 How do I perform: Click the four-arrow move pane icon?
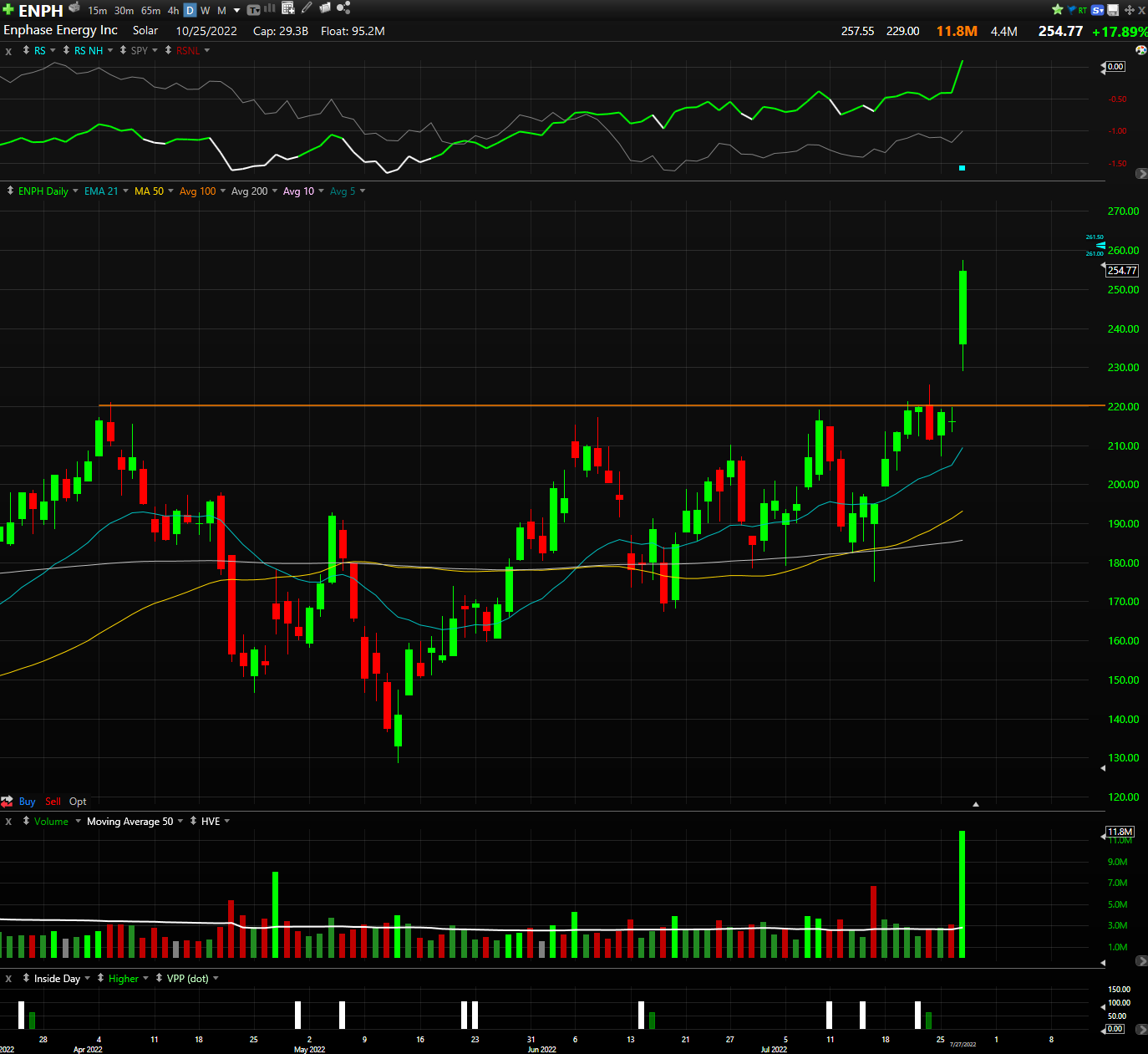click(1130, 10)
